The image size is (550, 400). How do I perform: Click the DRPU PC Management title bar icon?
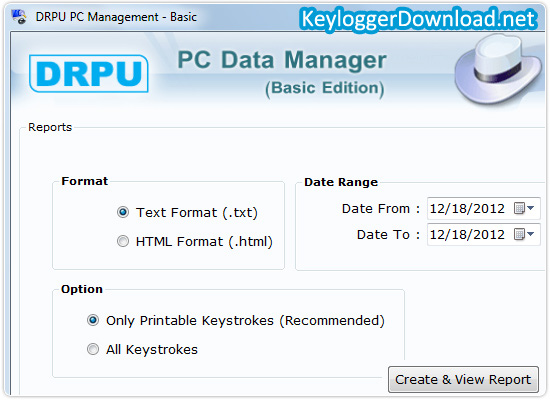[19, 16]
